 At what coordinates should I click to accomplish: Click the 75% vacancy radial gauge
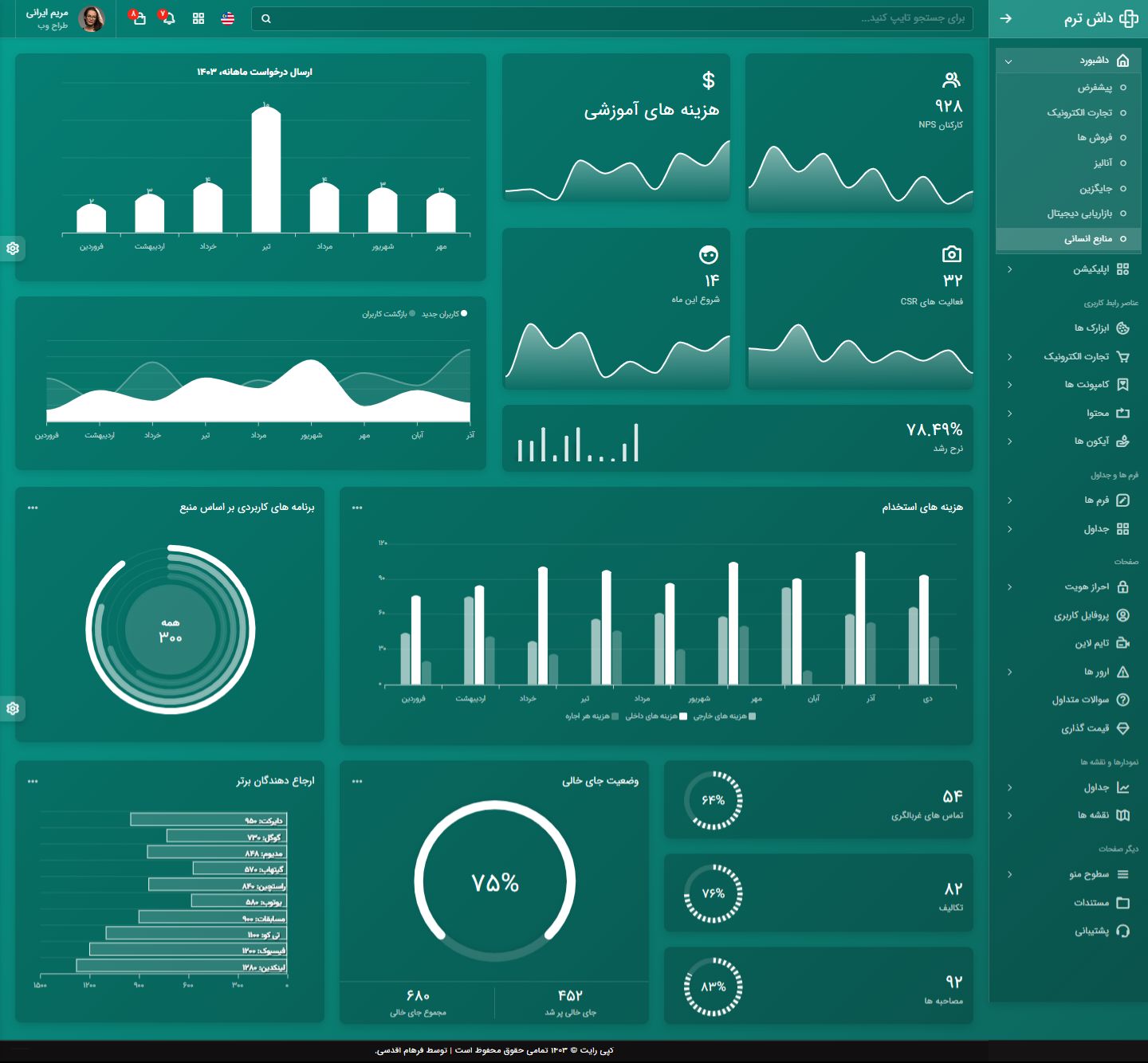[x=495, y=881]
